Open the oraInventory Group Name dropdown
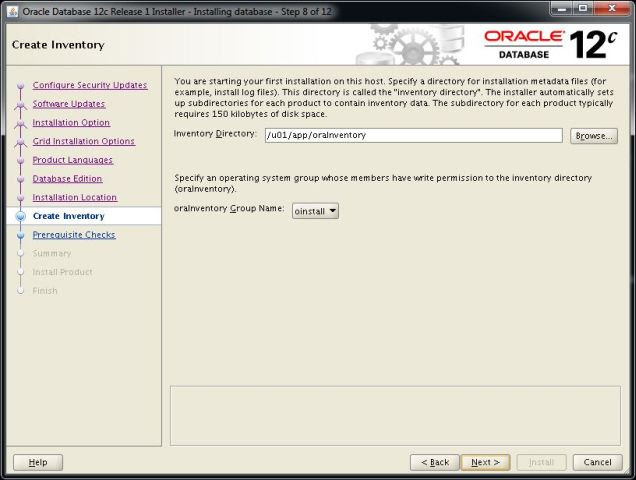 (315, 211)
